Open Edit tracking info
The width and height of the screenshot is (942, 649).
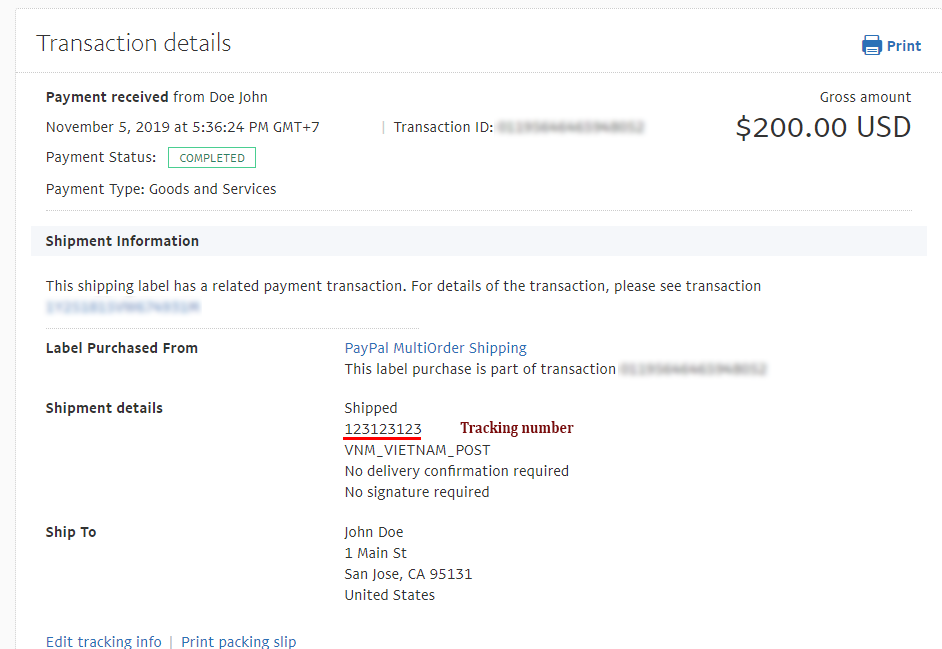[104, 641]
